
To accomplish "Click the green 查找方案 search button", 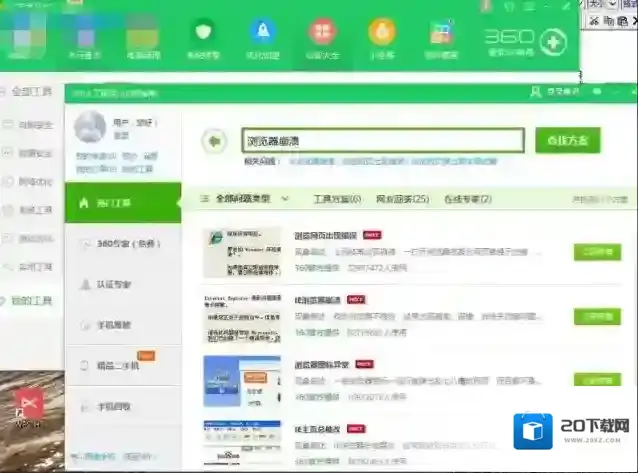I will point(567,140).
